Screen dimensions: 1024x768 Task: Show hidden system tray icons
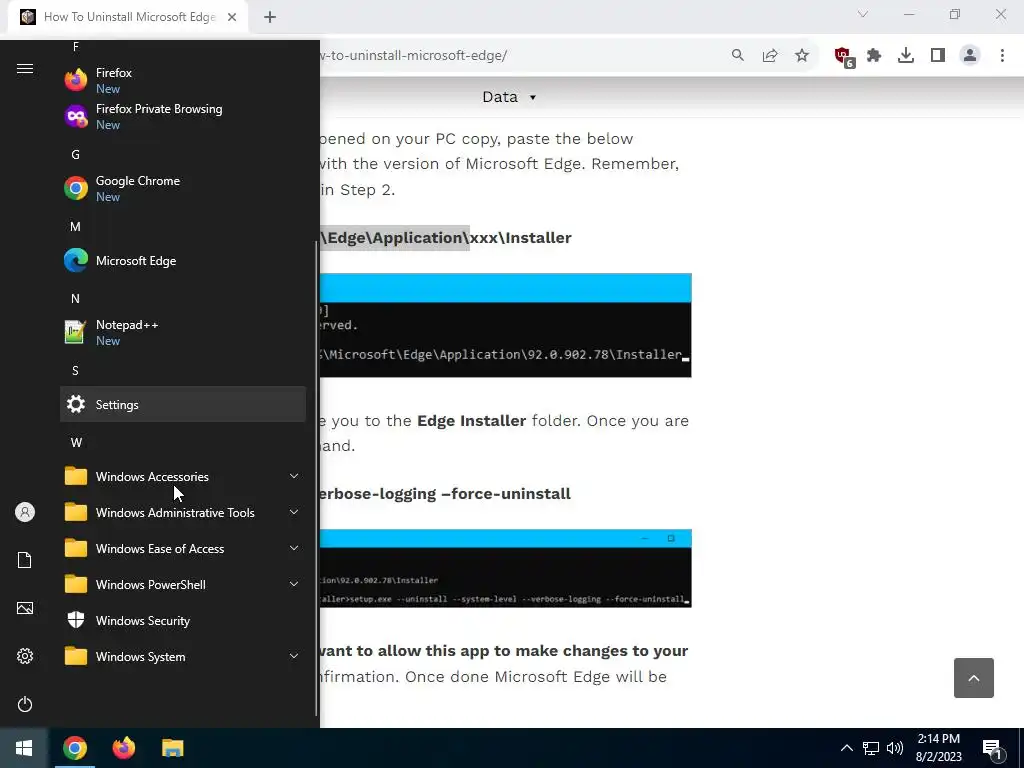846,748
